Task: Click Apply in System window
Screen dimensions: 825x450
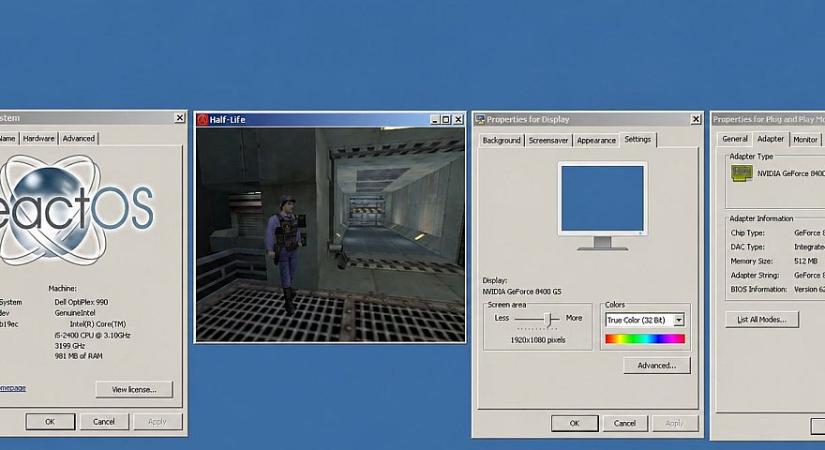Action: (157, 422)
